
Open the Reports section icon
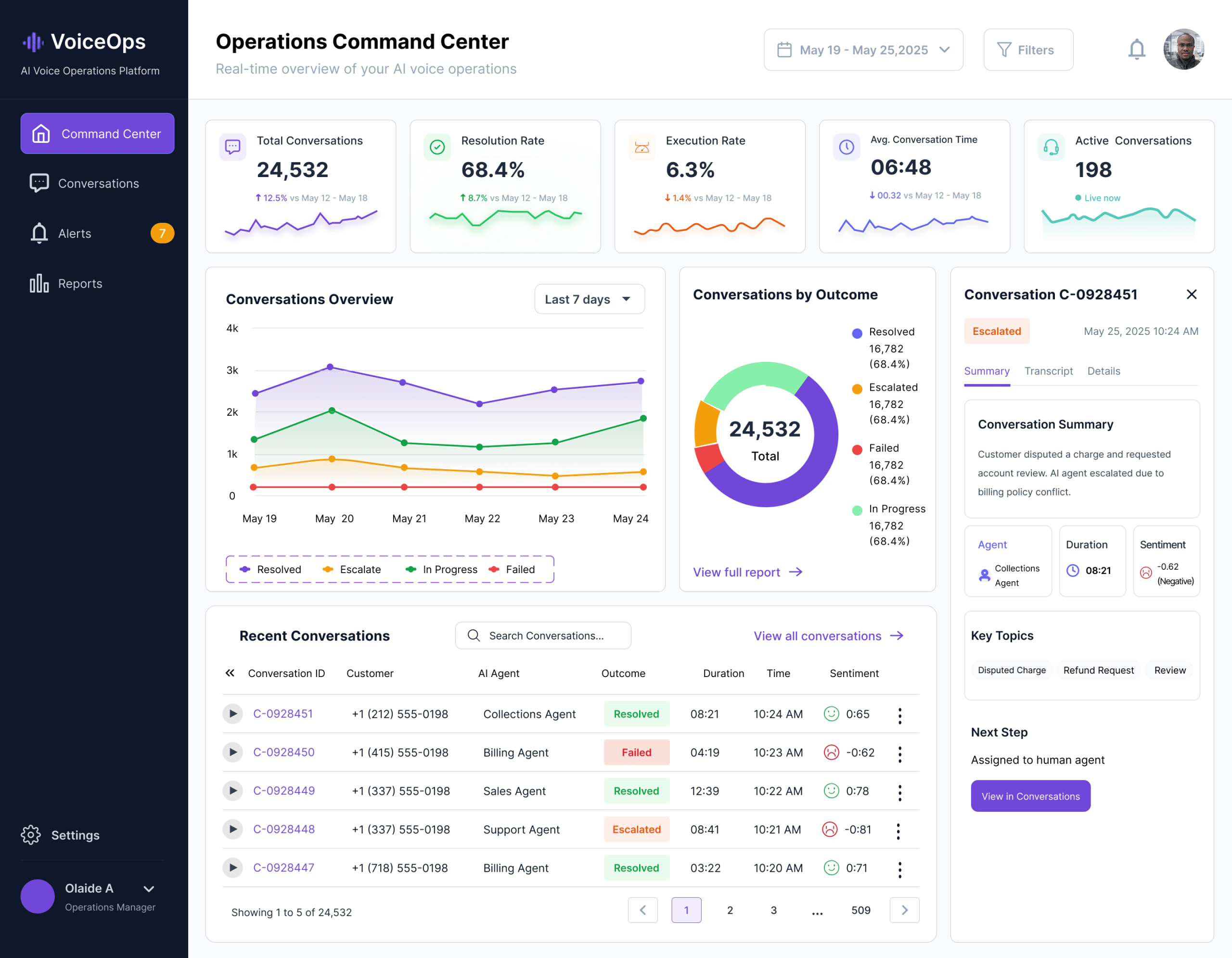[x=39, y=283]
